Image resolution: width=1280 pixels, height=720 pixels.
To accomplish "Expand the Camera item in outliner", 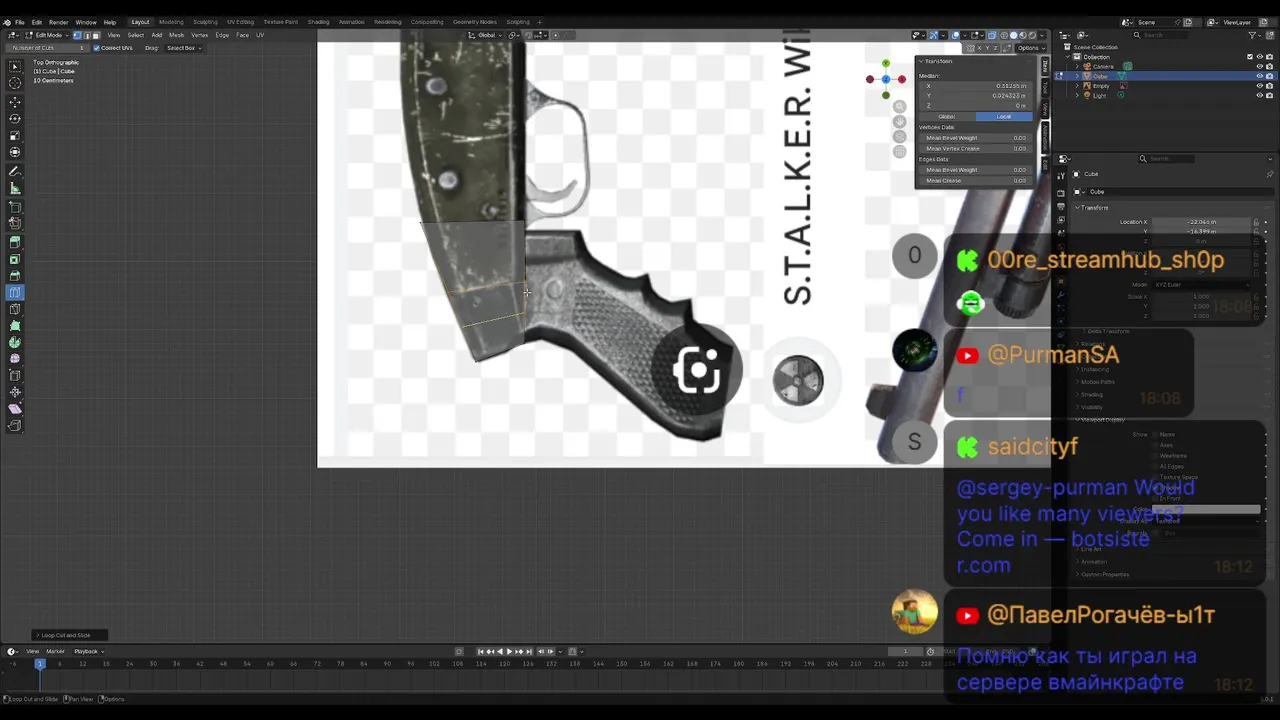I will click(1077, 66).
